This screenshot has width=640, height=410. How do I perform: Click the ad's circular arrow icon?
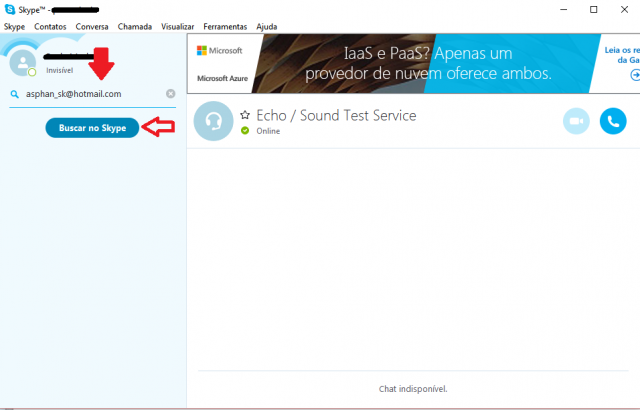click(635, 75)
